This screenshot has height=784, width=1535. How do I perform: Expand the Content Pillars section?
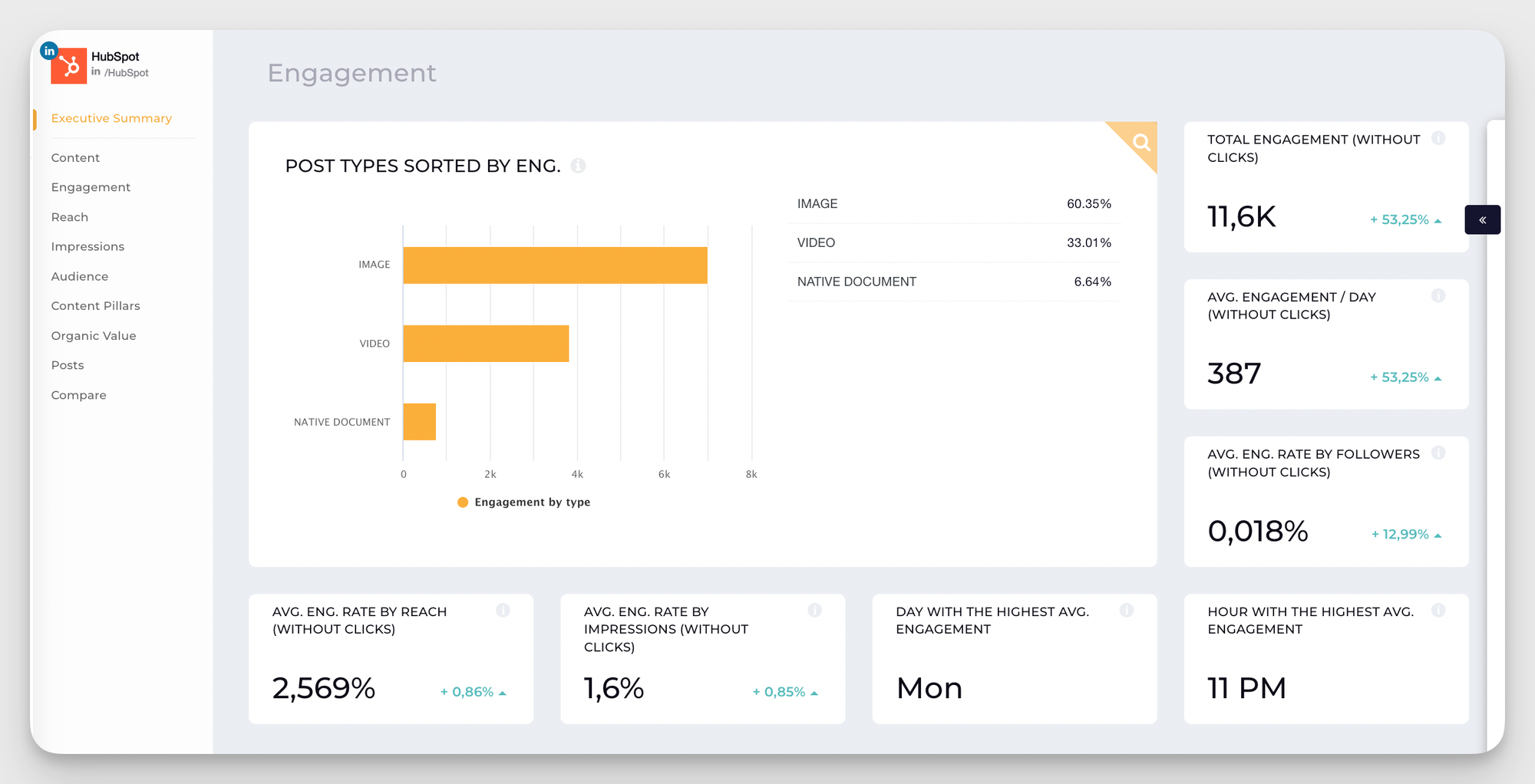point(95,305)
